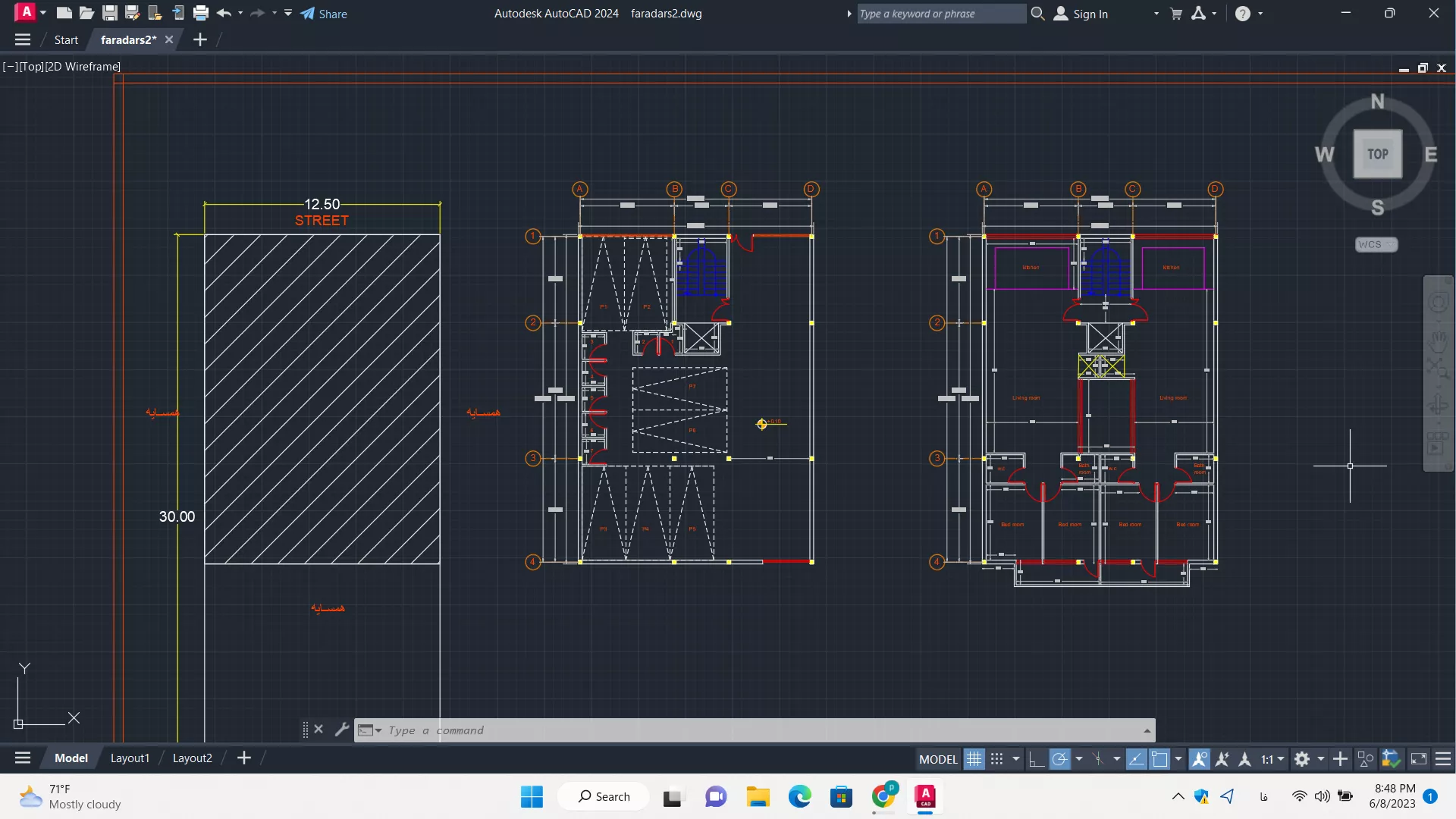This screenshot has height=819, width=1456.
Task: Open the Full Navigation Wheel tool
Action: tap(1438, 303)
